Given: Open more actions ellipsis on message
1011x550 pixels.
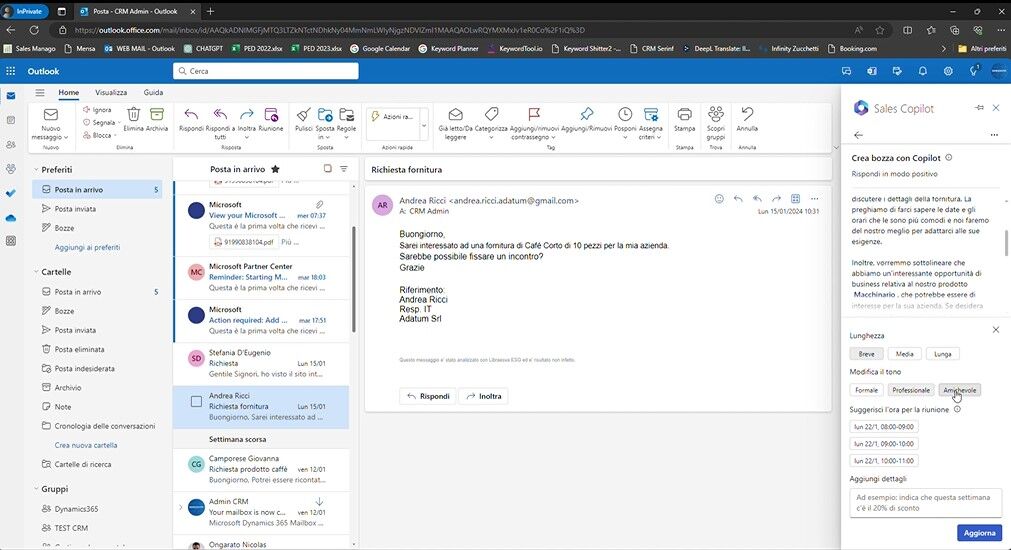Looking at the screenshot, I should click(x=814, y=199).
